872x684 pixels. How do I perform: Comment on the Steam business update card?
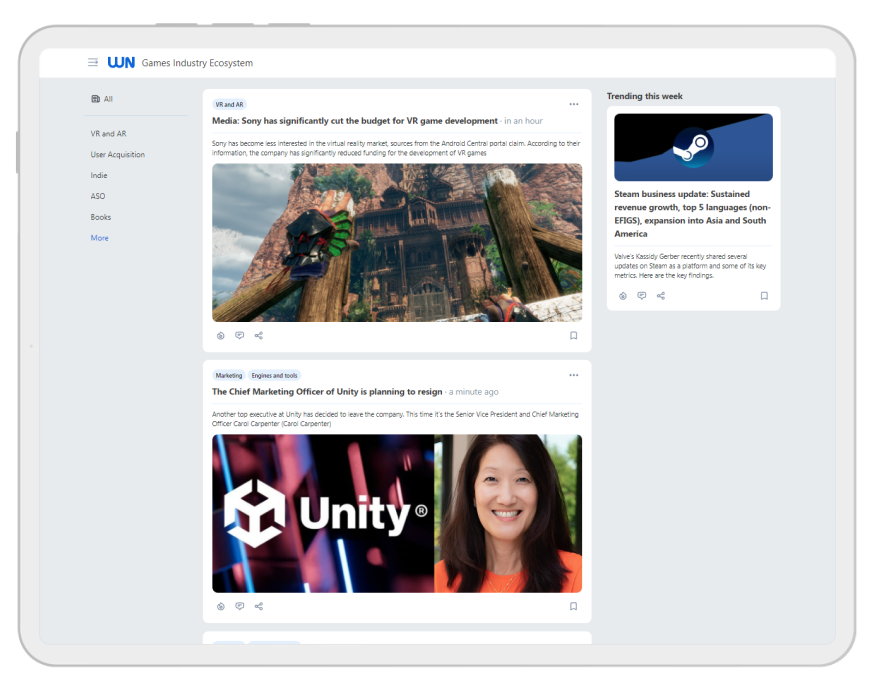(642, 296)
